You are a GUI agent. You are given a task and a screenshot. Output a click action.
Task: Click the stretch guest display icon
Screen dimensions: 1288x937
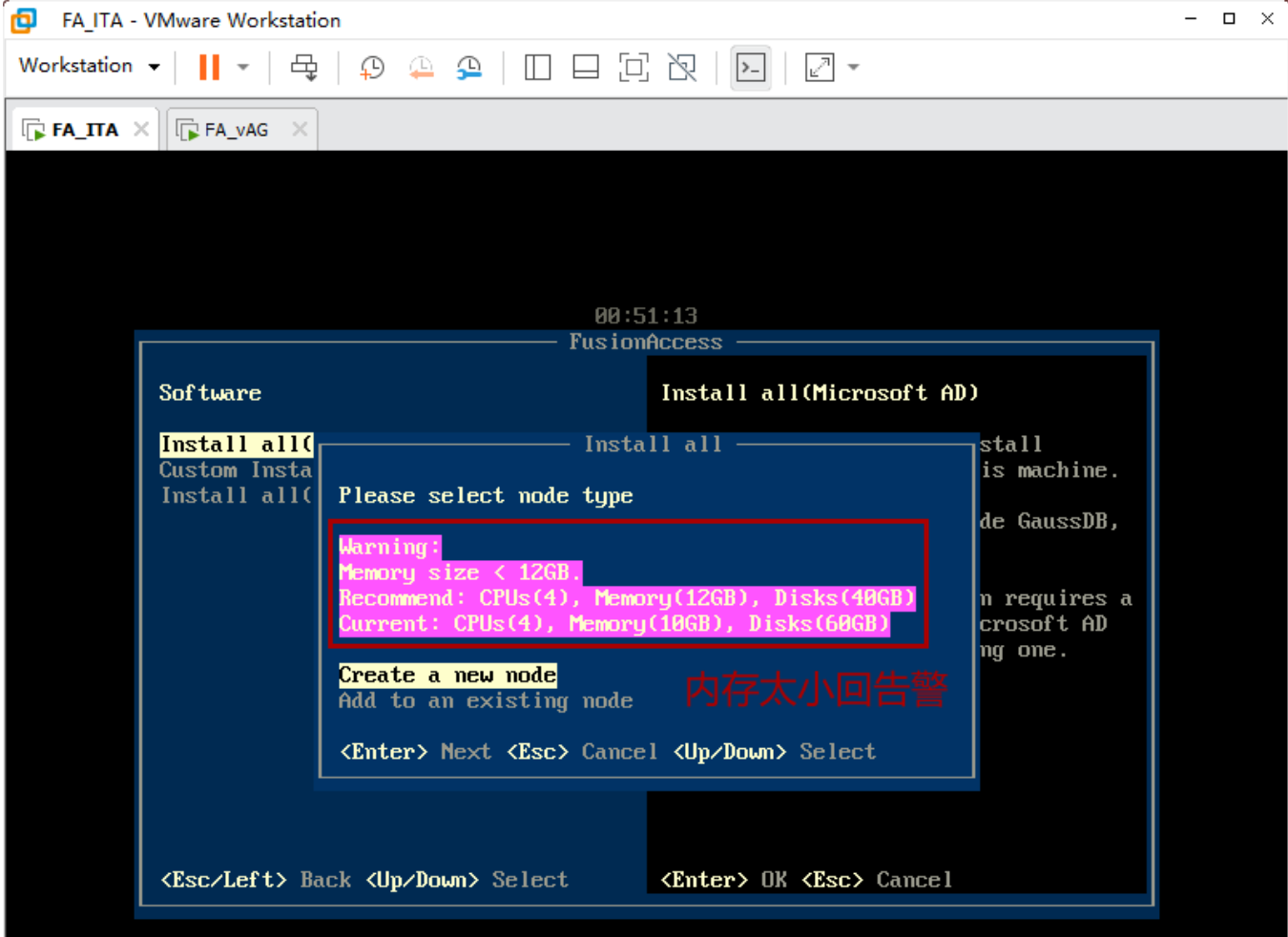click(x=820, y=67)
